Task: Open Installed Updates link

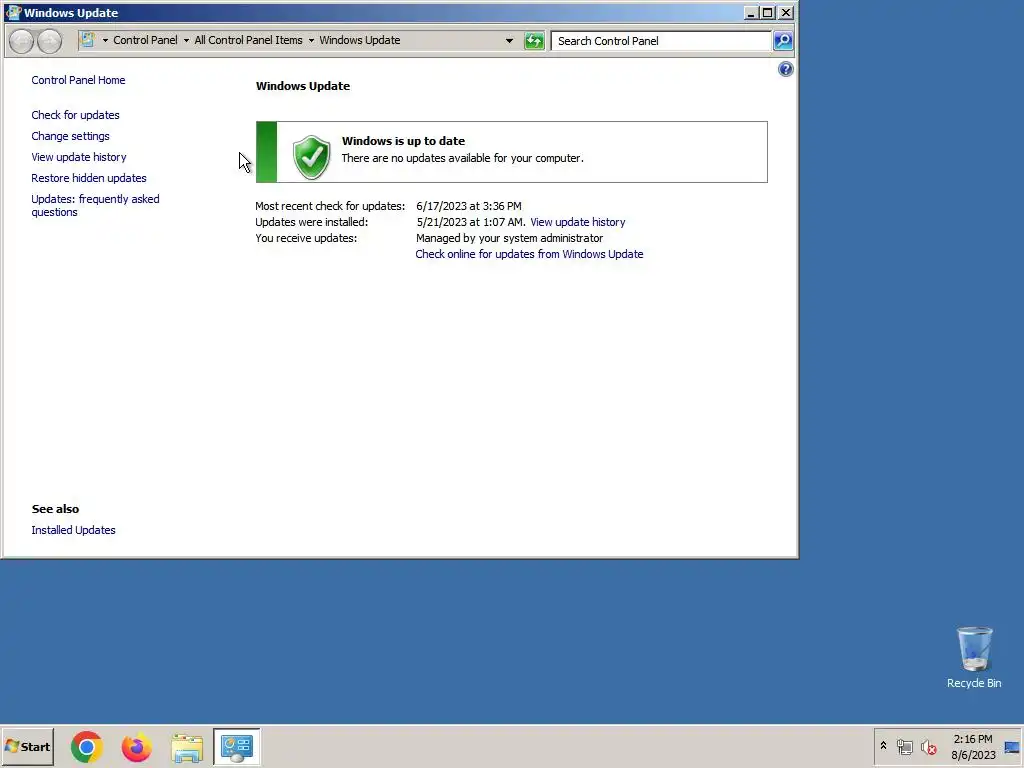Action: 73,530
